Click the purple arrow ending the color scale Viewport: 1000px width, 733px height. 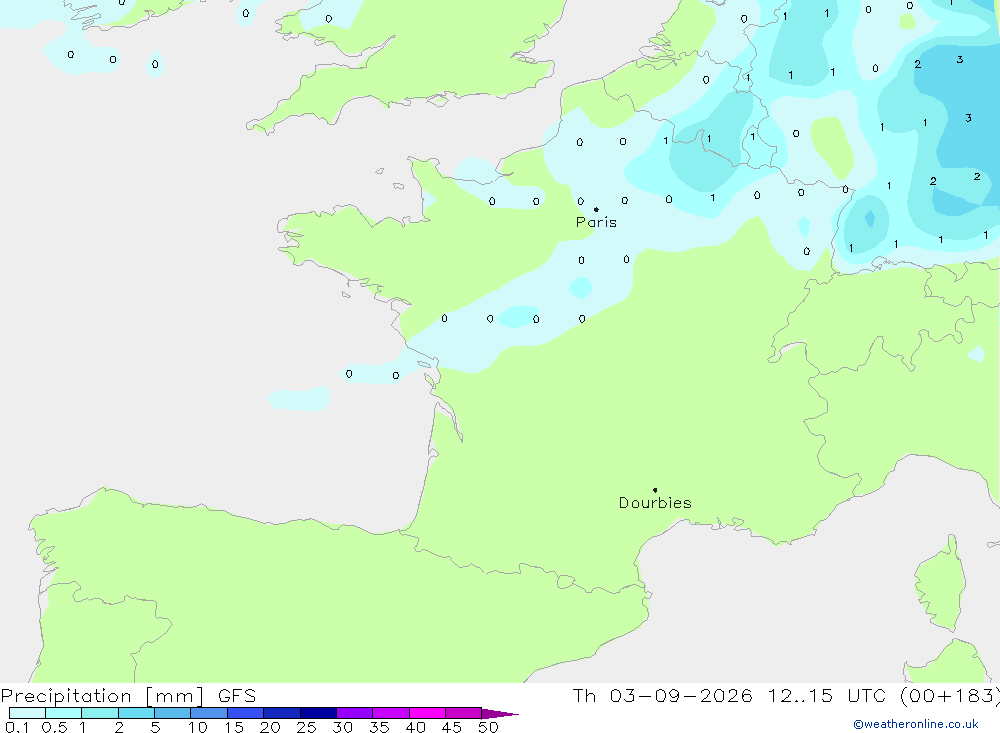coord(500,714)
